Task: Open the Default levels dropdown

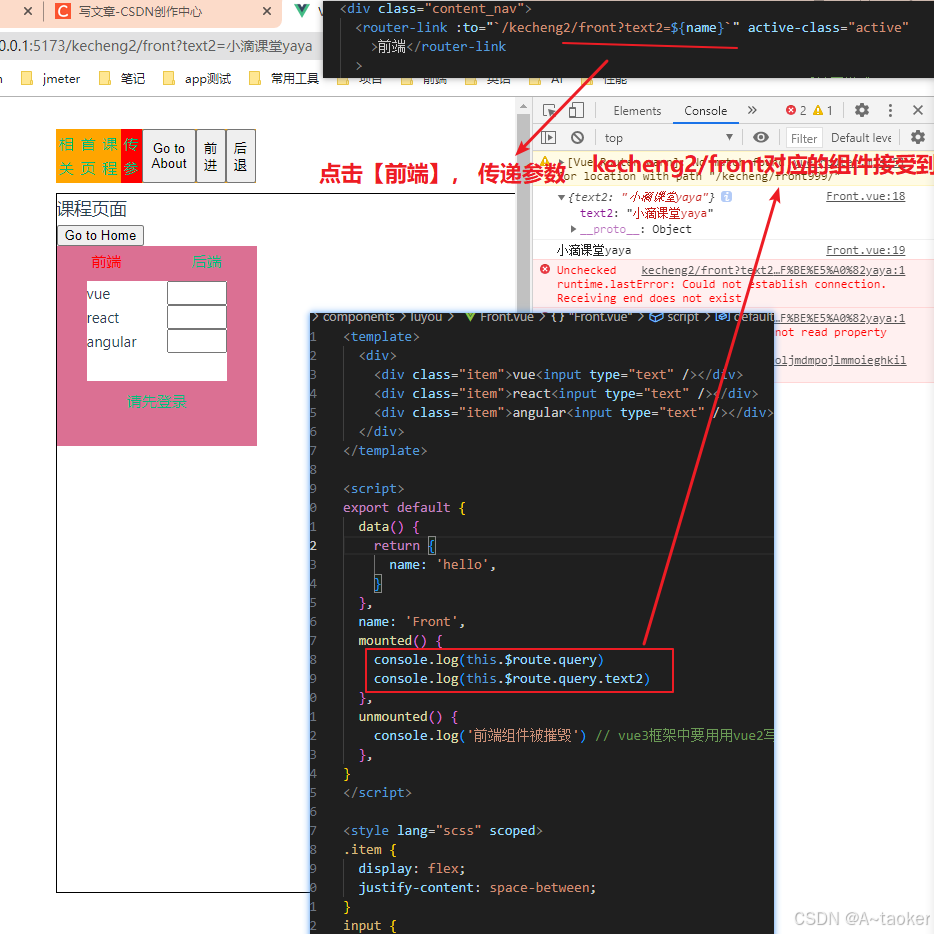Action: (x=861, y=138)
